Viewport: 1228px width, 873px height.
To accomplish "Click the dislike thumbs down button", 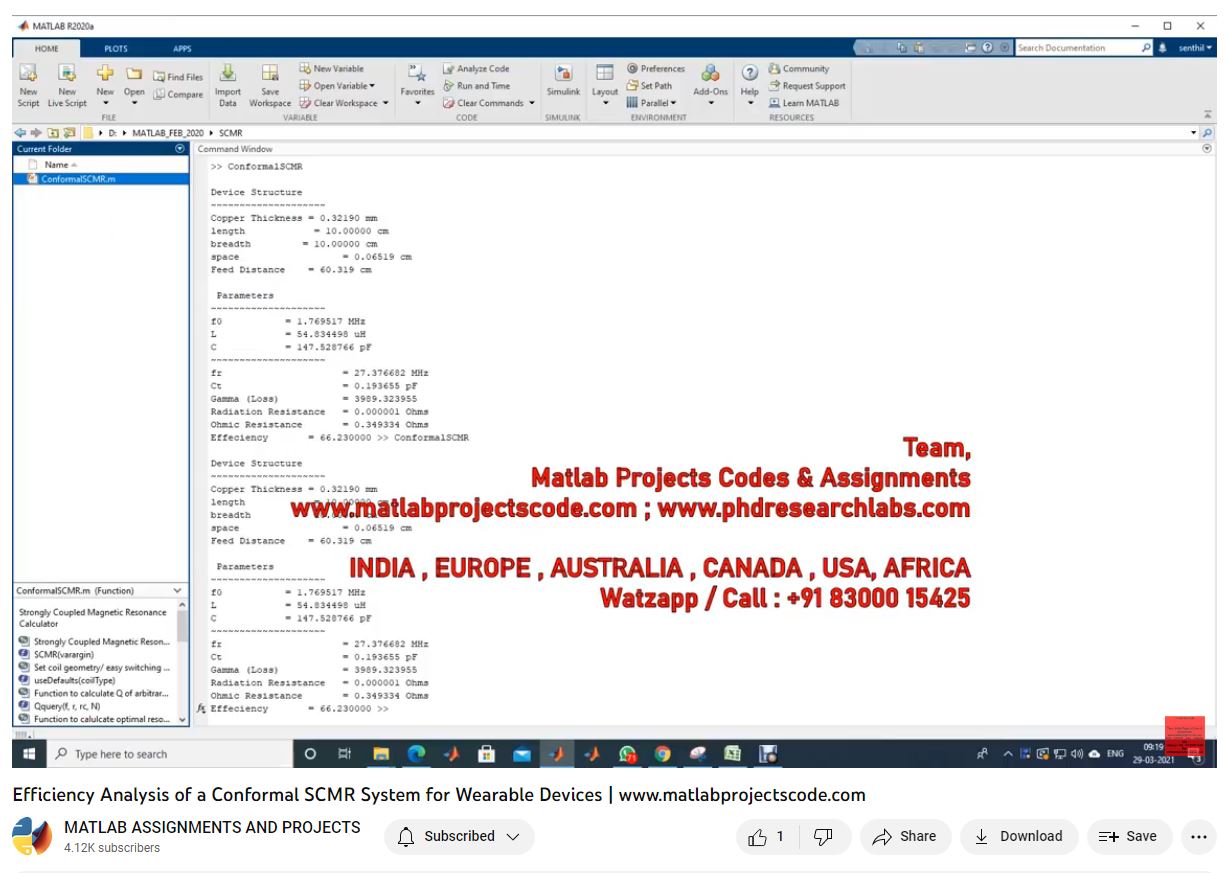I will pos(823,837).
